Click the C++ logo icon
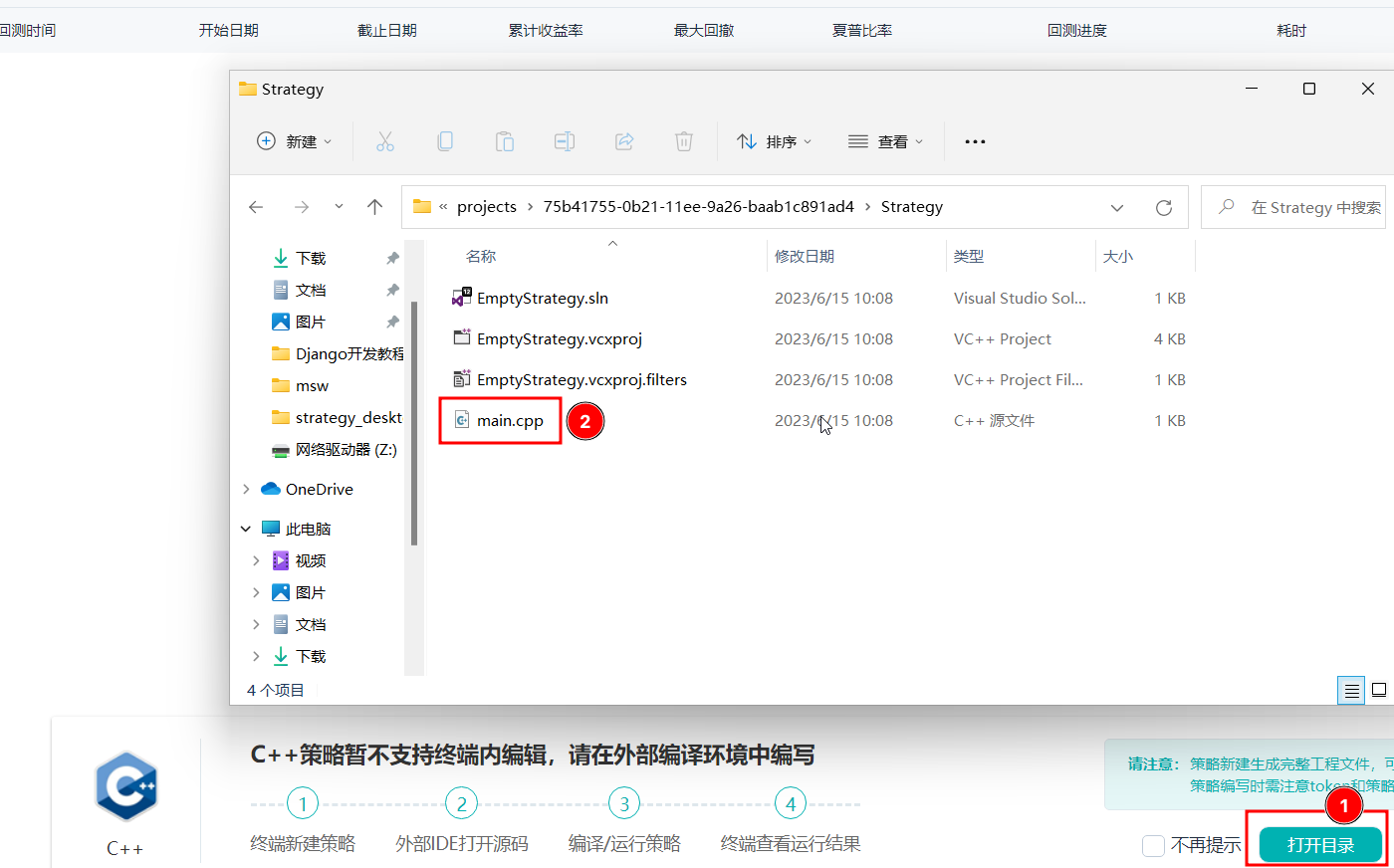The height and width of the screenshot is (868, 1394). [126, 786]
